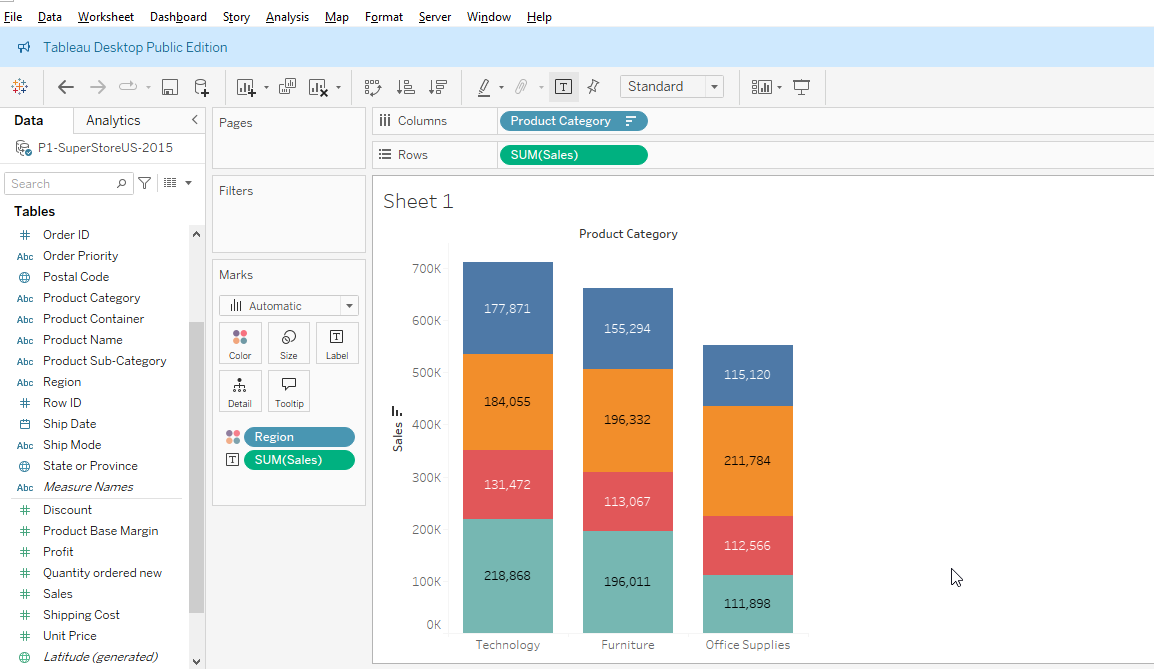Click the Save workbook icon
Screen dimensions: 1154x669
[x=170, y=87]
